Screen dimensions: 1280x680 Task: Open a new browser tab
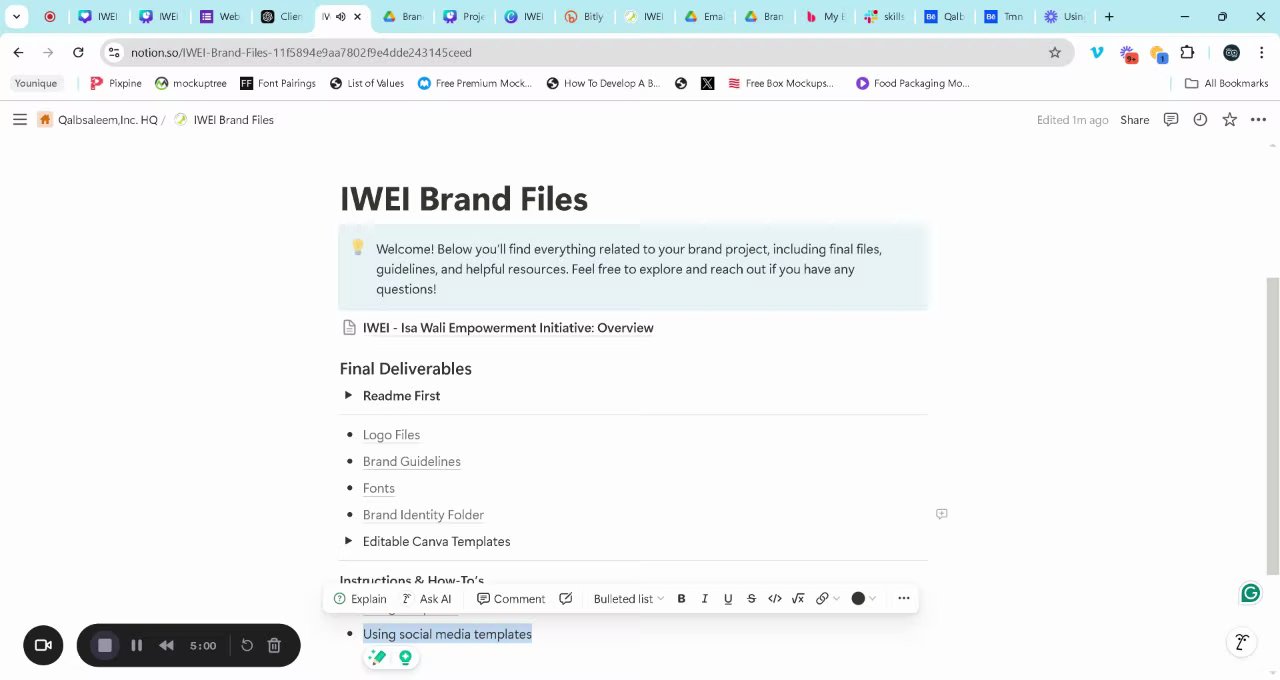pos(1109,17)
